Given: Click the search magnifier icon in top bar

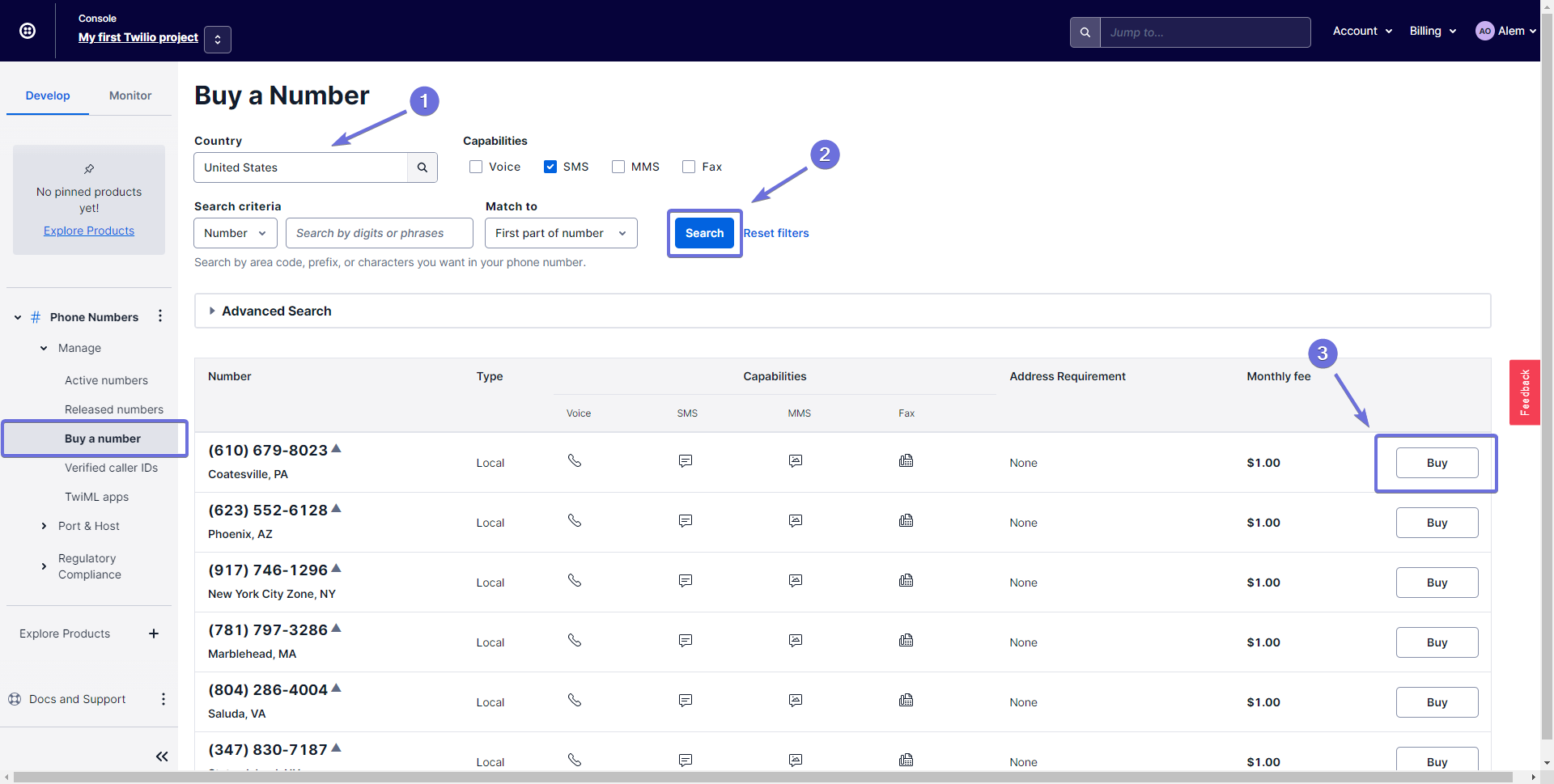Looking at the screenshot, I should click(1085, 32).
